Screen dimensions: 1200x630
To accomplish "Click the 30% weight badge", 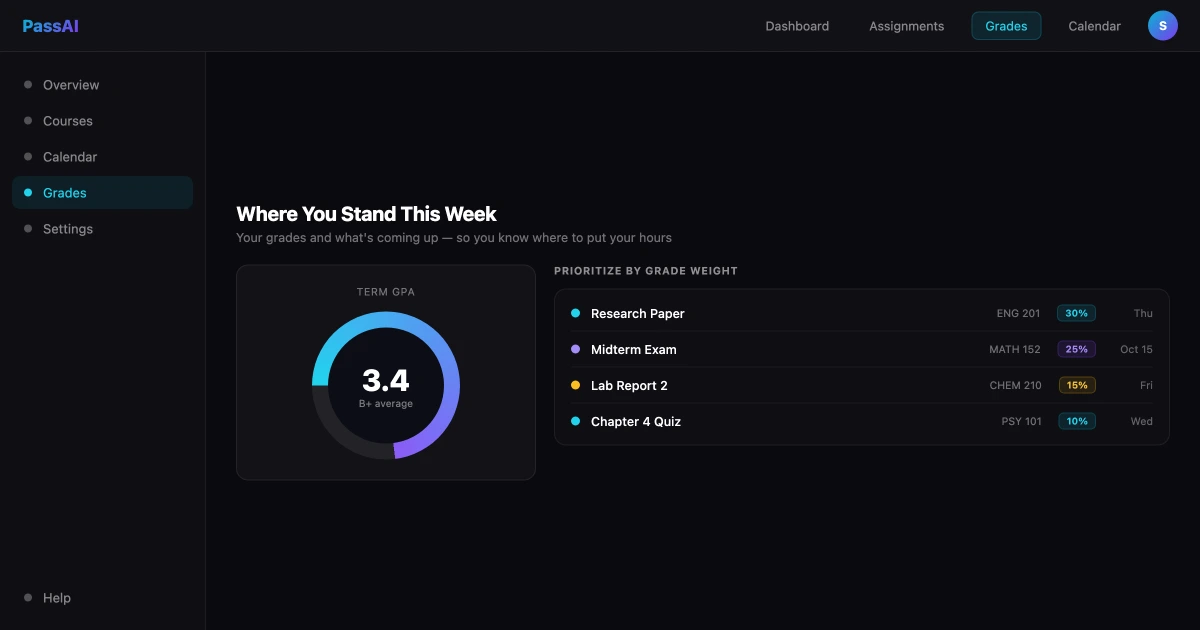I will [x=1076, y=313].
